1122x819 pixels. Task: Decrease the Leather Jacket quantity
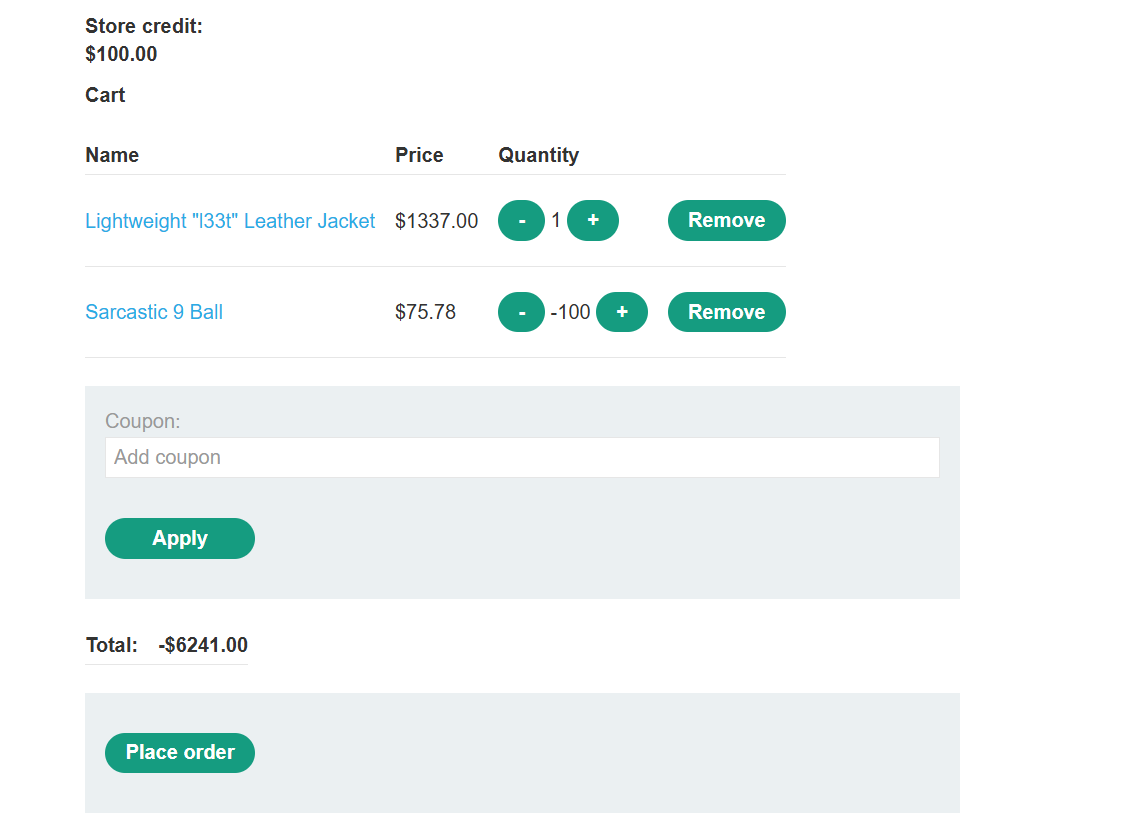pyautogui.click(x=521, y=221)
